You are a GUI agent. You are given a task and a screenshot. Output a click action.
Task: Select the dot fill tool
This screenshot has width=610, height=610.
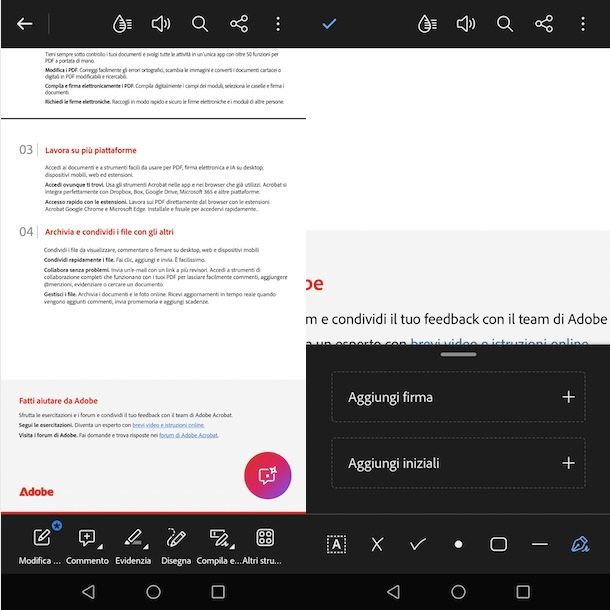(458, 544)
